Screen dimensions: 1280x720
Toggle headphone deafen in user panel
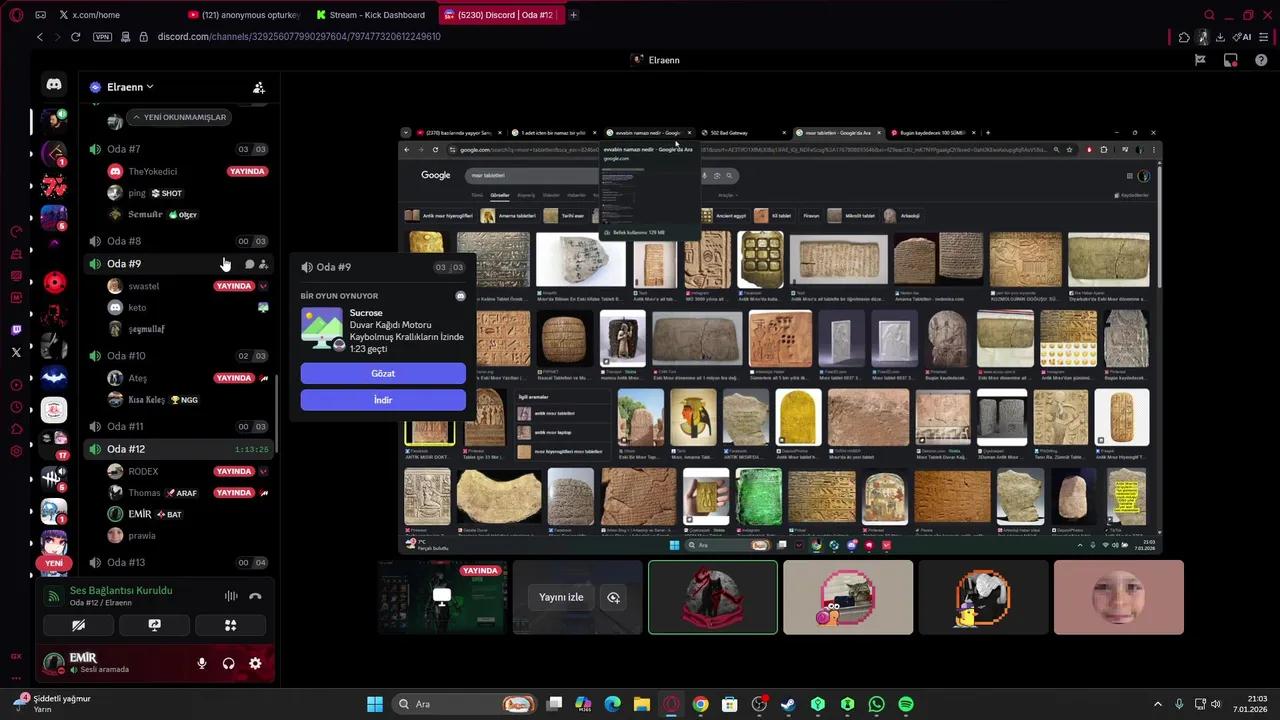pyautogui.click(x=229, y=663)
